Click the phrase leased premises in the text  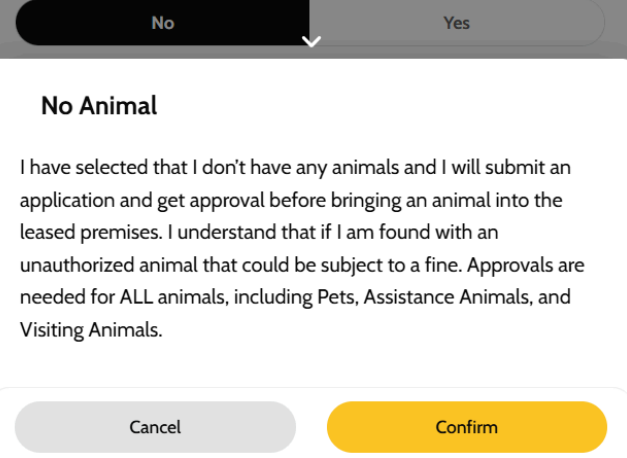[91, 232]
